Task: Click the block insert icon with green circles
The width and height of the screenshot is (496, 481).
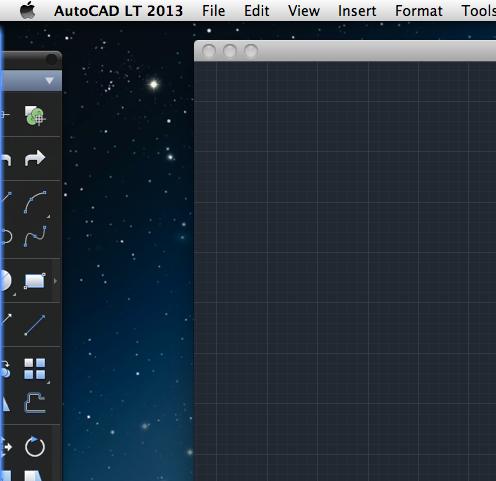Action: [35, 116]
